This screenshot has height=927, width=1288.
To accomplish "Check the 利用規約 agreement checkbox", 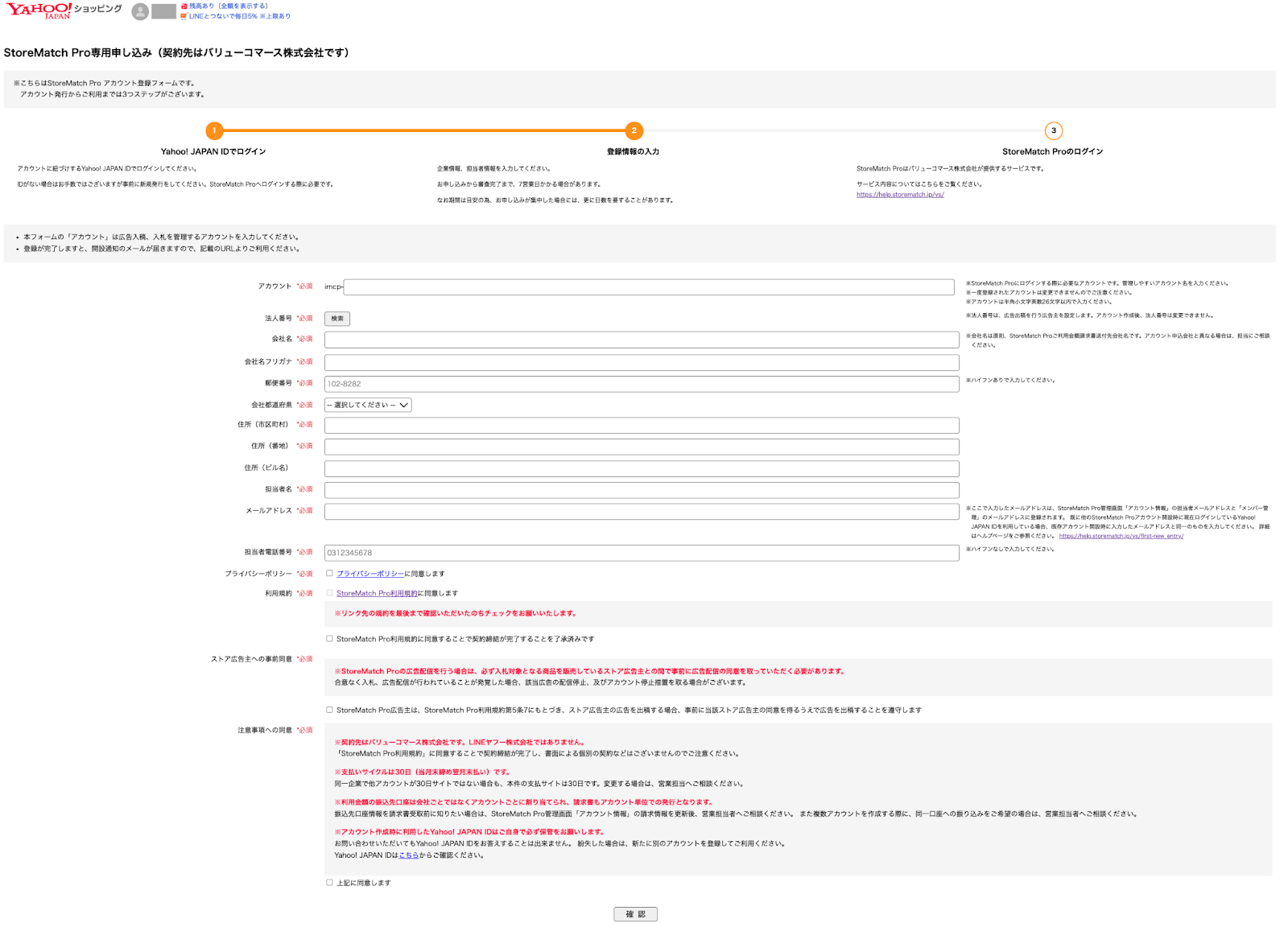I will click(x=329, y=593).
